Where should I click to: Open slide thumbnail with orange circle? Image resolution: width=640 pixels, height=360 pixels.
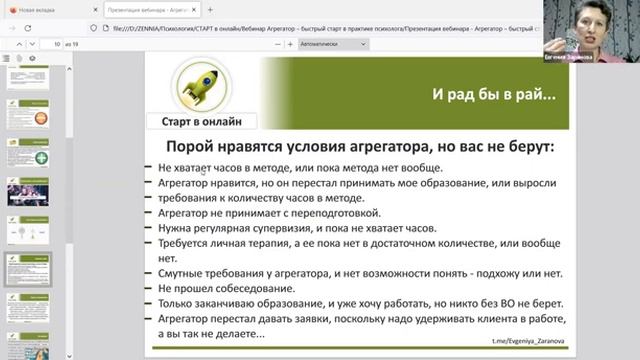(x=28, y=114)
